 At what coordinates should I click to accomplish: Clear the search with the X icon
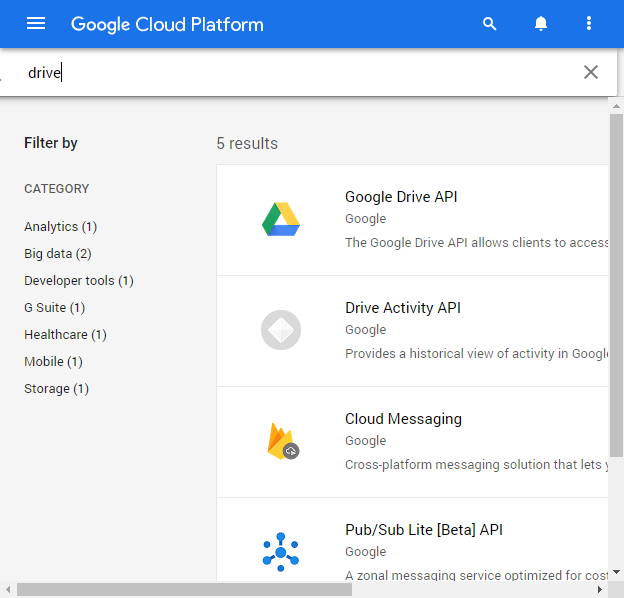591,72
